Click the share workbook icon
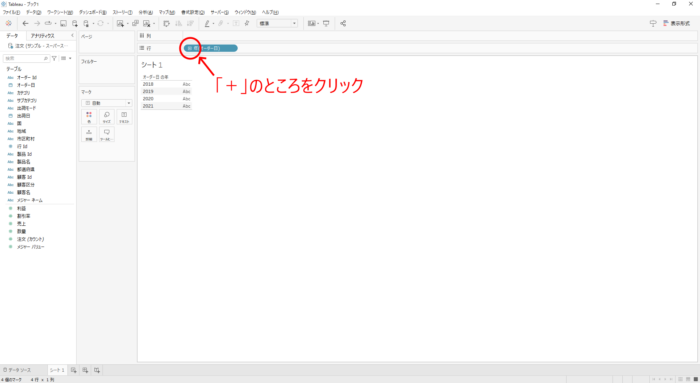Image resolution: width=700 pixels, height=383 pixels. point(343,23)
